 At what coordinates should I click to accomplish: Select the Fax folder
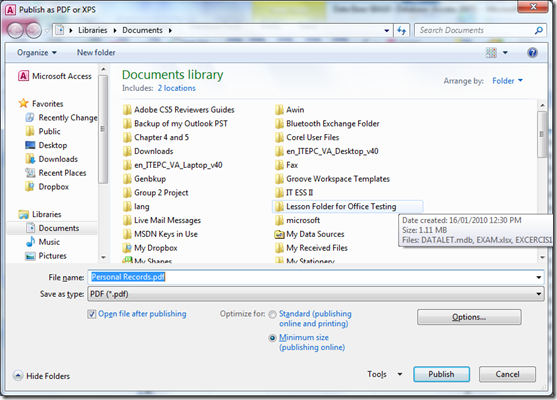(286, 165)
